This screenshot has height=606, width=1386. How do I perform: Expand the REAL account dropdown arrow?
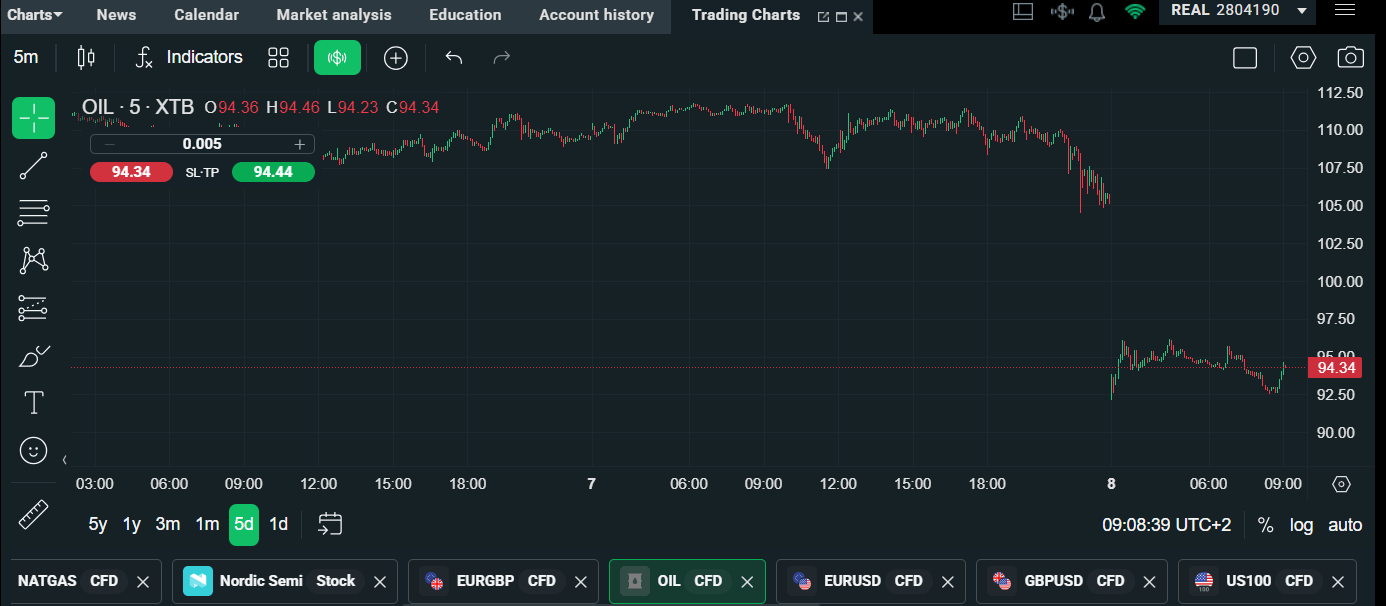pos(1301,11)
